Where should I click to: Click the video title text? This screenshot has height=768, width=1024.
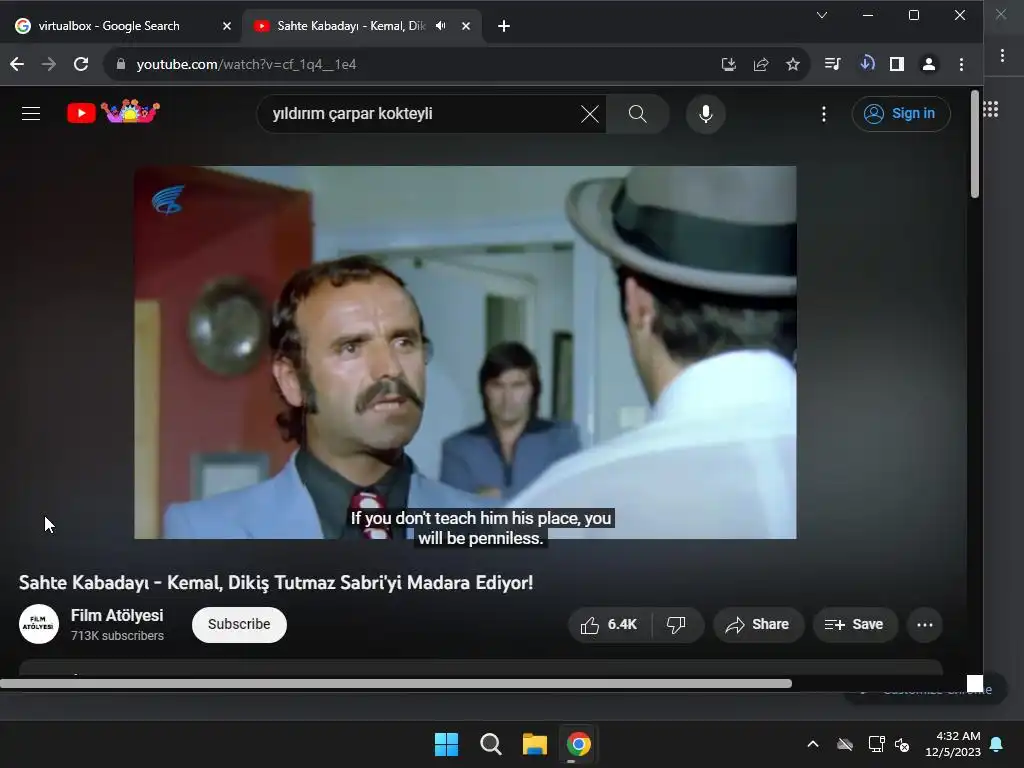(x=276, y=583)
